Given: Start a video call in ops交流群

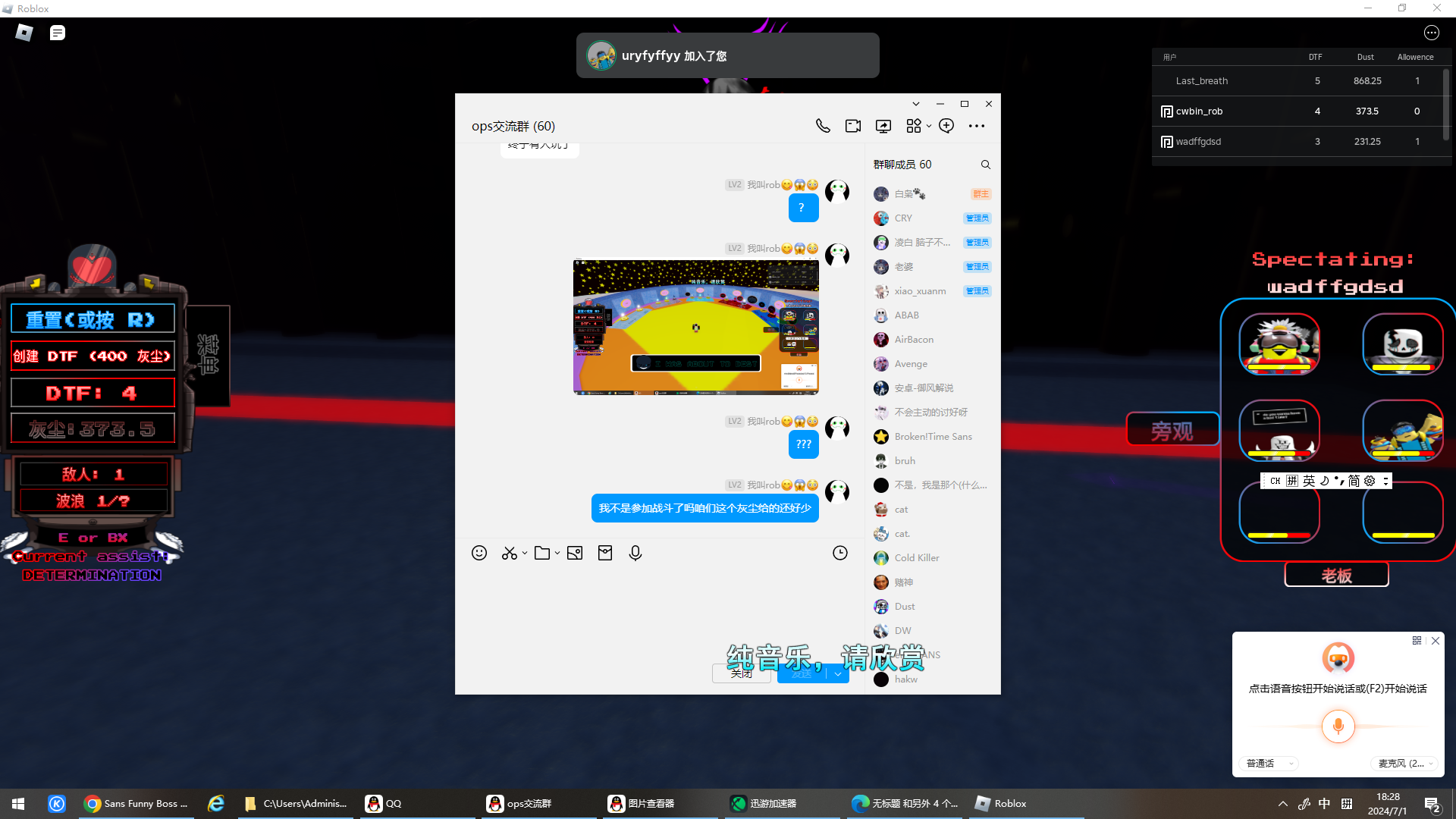Looking at the screenshot, I should tap(853, 126).
